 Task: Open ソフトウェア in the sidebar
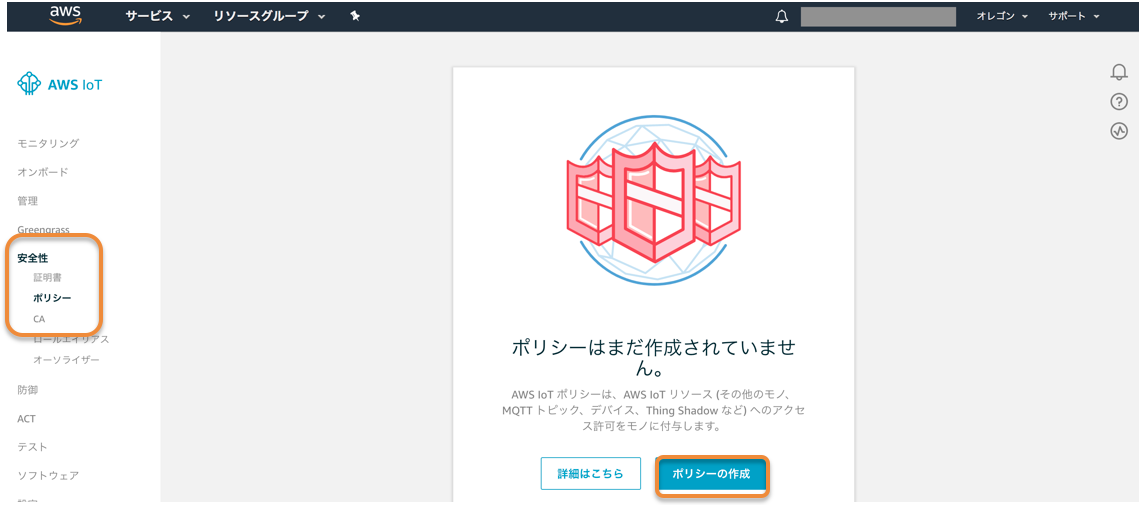pyautogui.click(x=48, y=476)
